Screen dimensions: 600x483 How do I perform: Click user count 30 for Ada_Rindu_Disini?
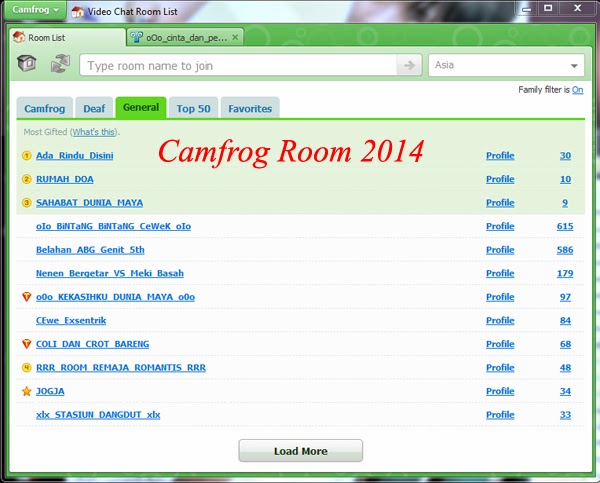[x=565, y=156]
